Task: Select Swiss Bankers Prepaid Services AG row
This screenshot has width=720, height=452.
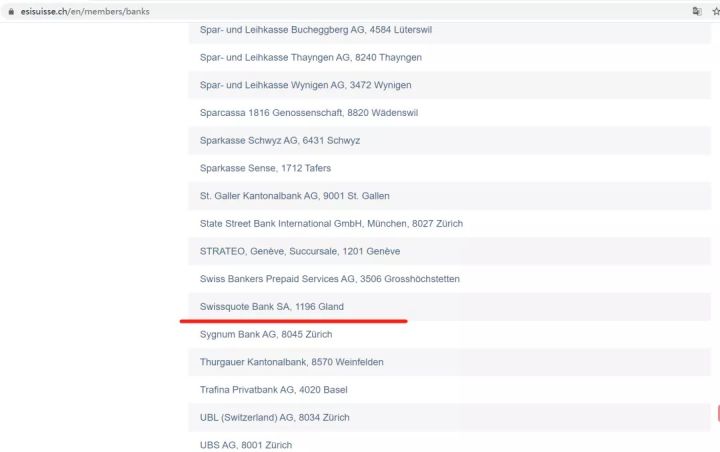Action: click(450, 279)
